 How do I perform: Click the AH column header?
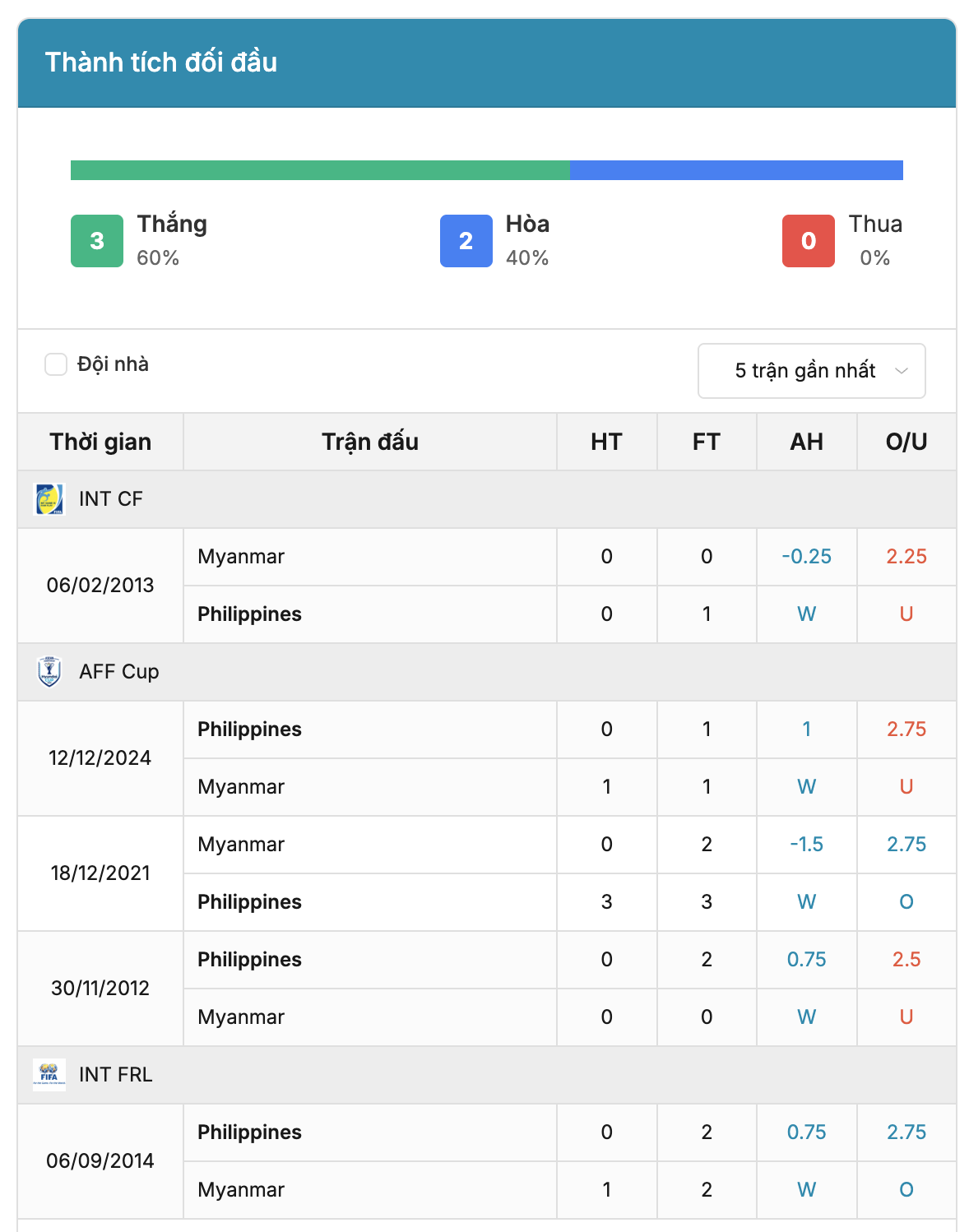(807, 442)
